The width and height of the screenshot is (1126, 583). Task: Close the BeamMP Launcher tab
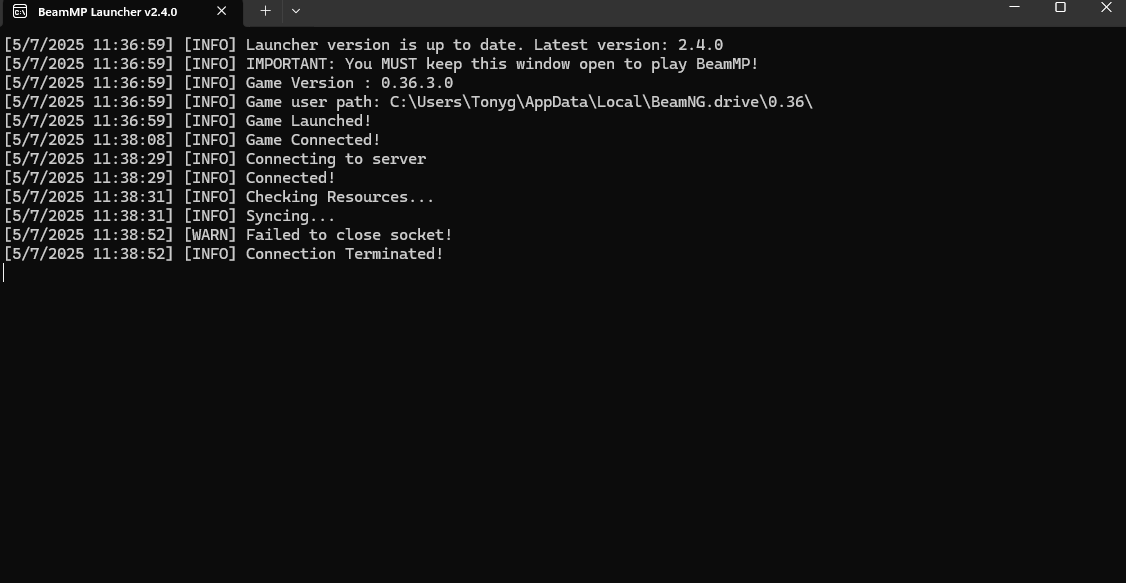coord(222,11)
